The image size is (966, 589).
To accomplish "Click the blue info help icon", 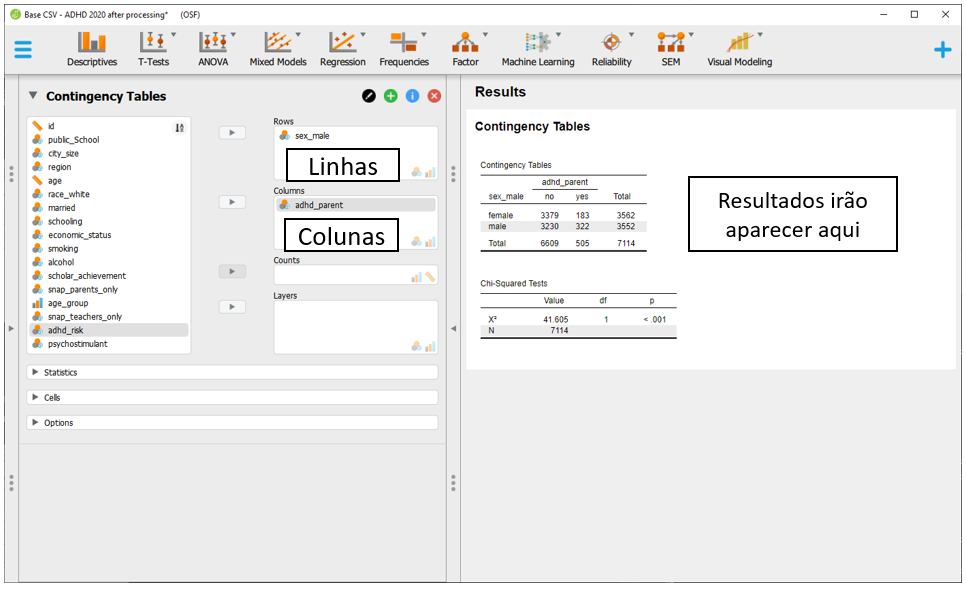I will point(412,96).
